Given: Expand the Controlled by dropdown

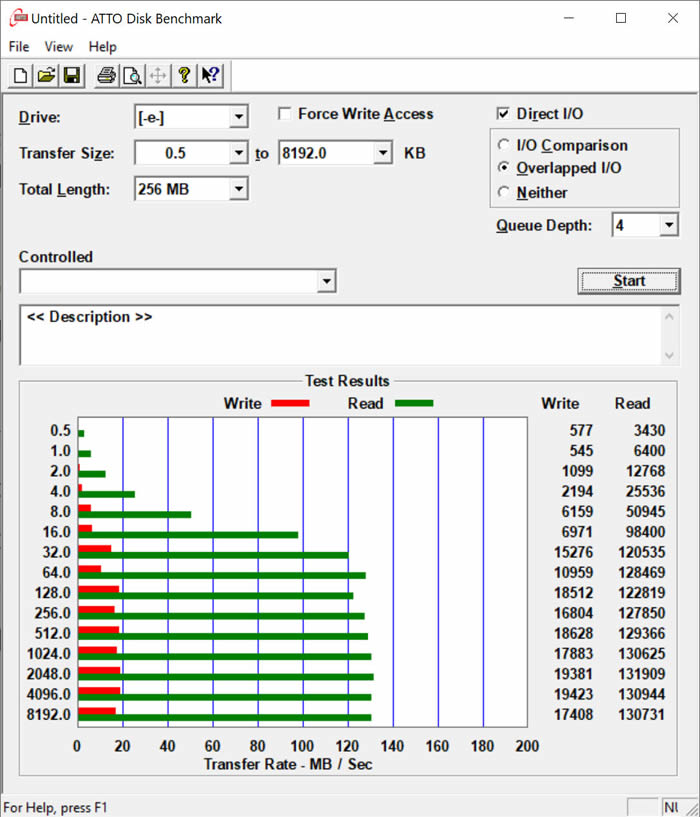Looking at the screenshot, I should pyautogui.click(x=326, y=281).
